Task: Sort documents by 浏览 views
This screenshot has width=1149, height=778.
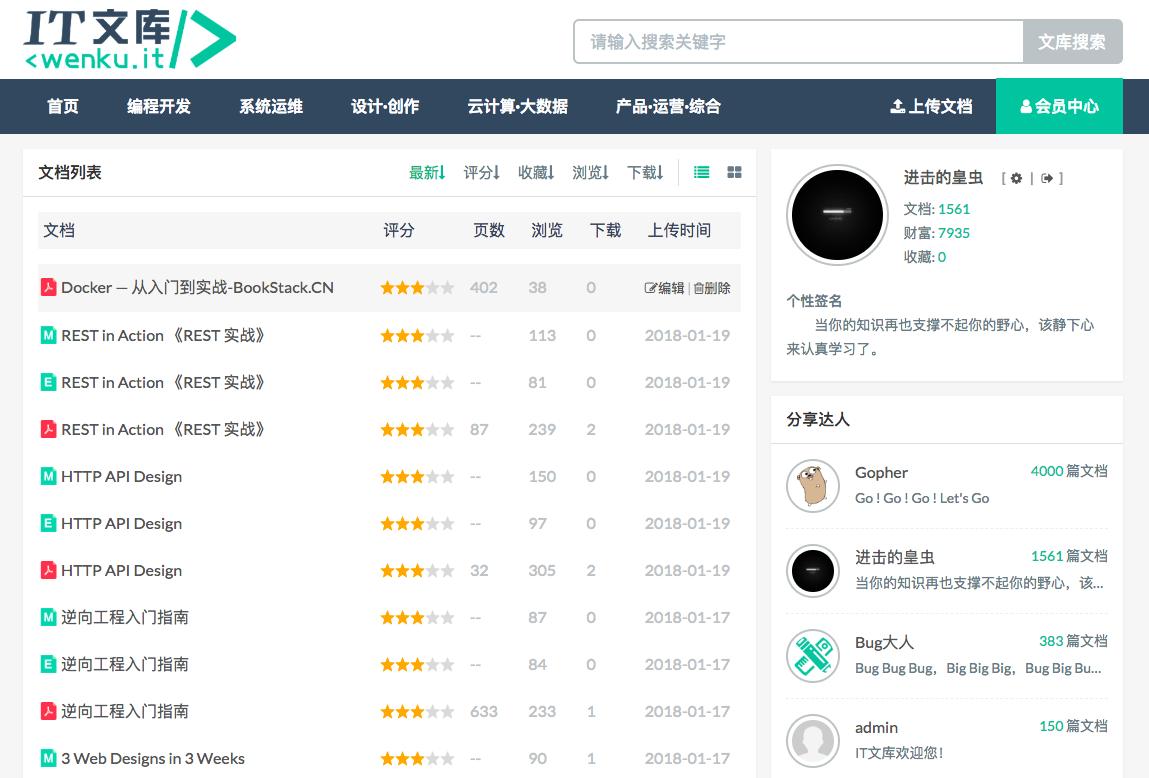Action: pos(590,172)
